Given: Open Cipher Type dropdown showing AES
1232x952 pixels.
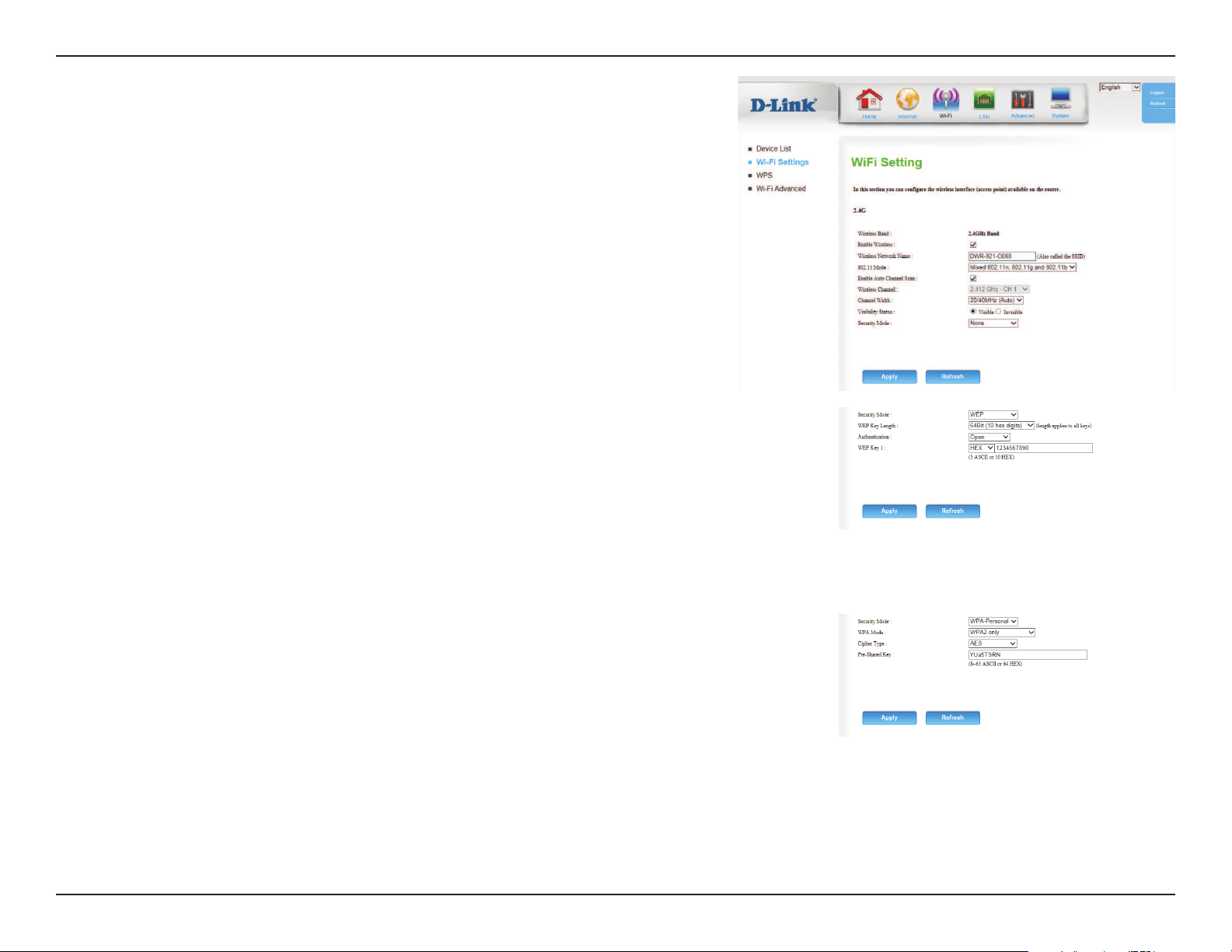Looking at the screenshot, I should click(x=993, y=643).
